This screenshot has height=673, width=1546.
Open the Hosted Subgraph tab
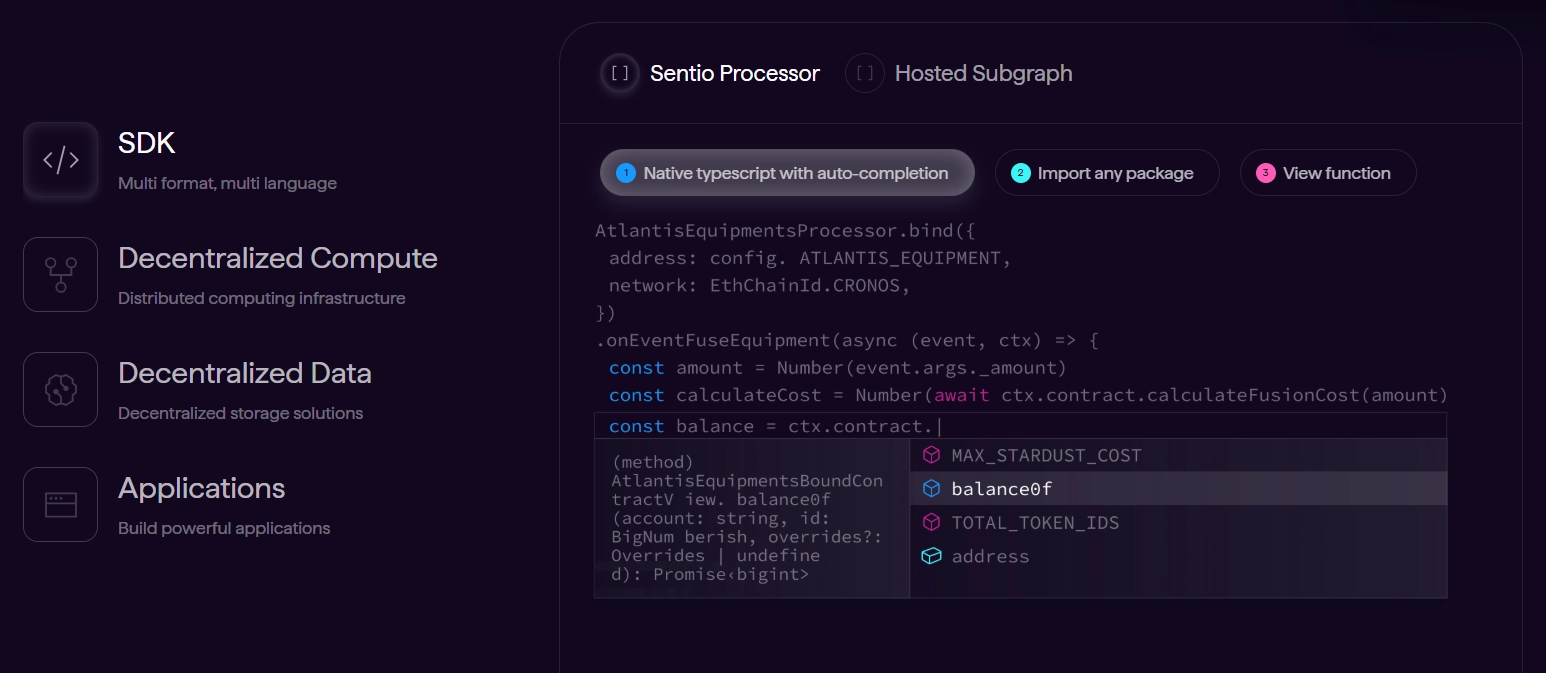point(983,73)
